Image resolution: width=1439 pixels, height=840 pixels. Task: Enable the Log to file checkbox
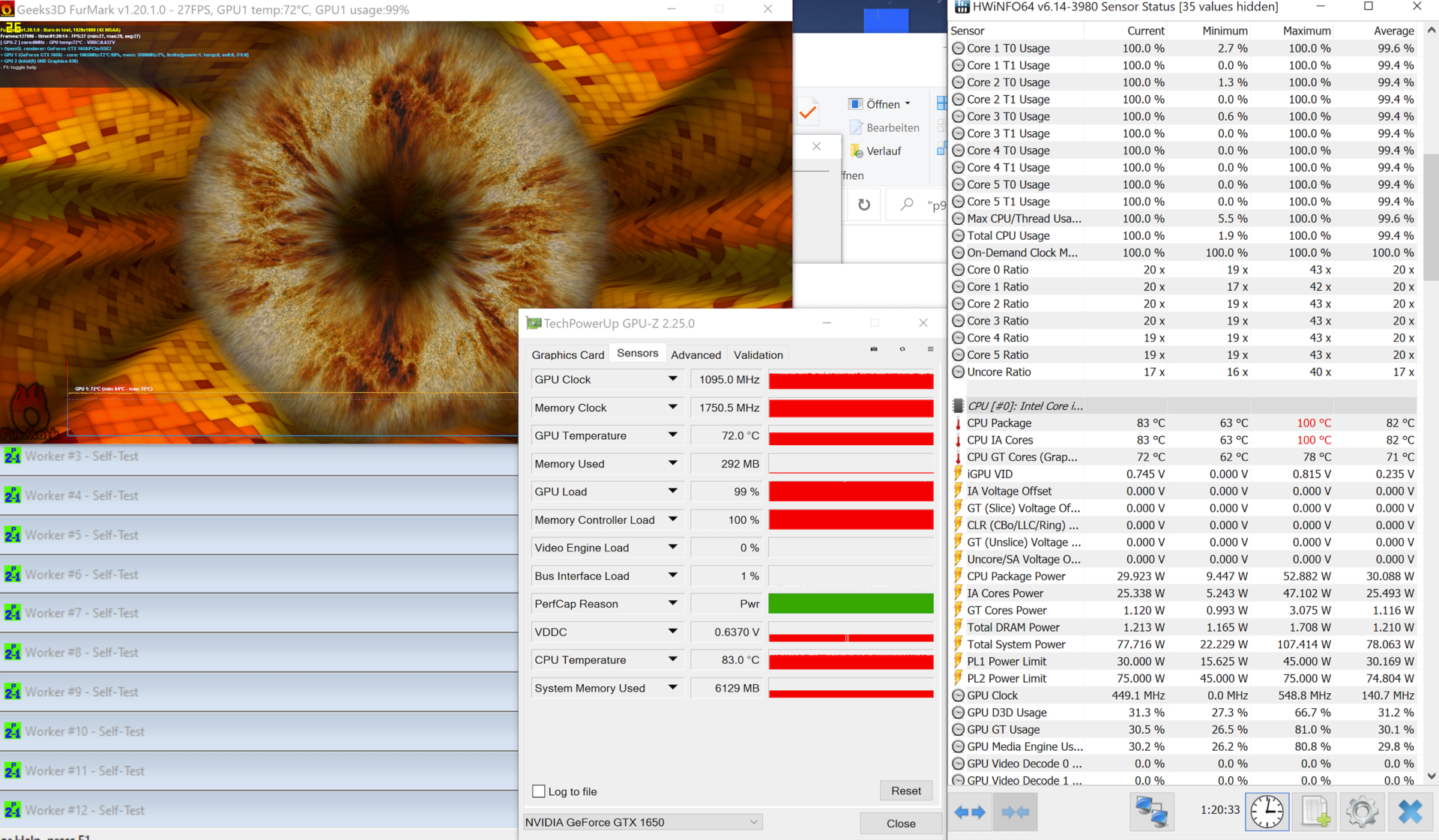point(539,791)
